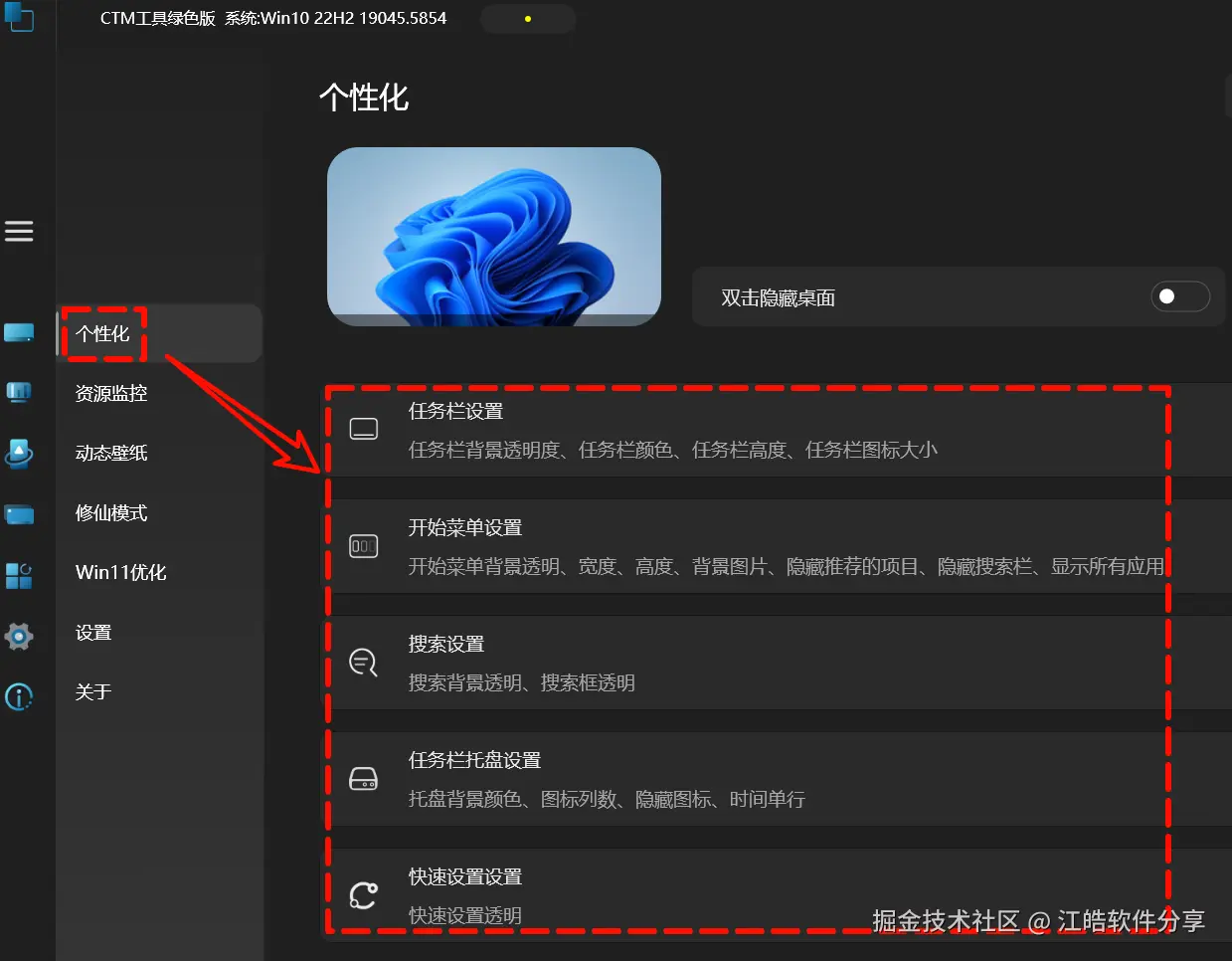This screenshot has height=961, width=1232.
Task: Click the about info icon
Action: pyautogui.click(x=19, y=697)
